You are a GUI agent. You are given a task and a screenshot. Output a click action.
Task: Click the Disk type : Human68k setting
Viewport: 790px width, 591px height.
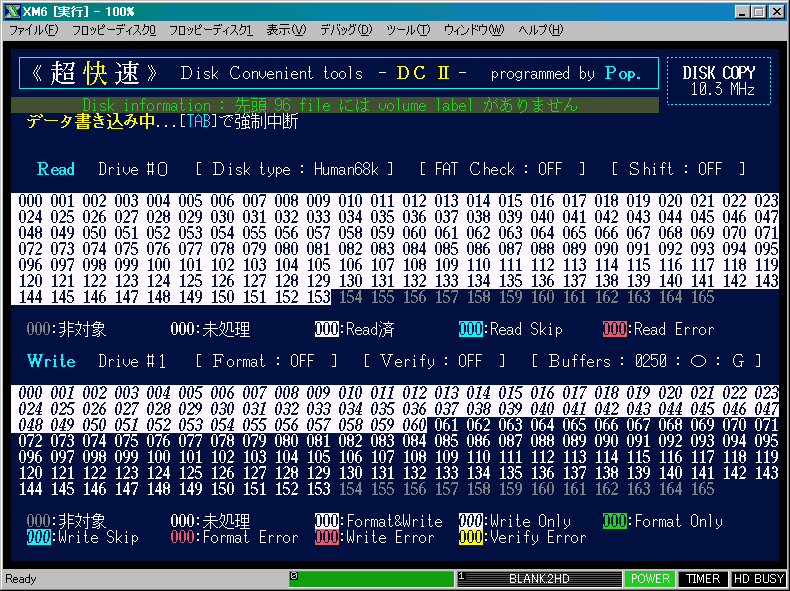295,169
